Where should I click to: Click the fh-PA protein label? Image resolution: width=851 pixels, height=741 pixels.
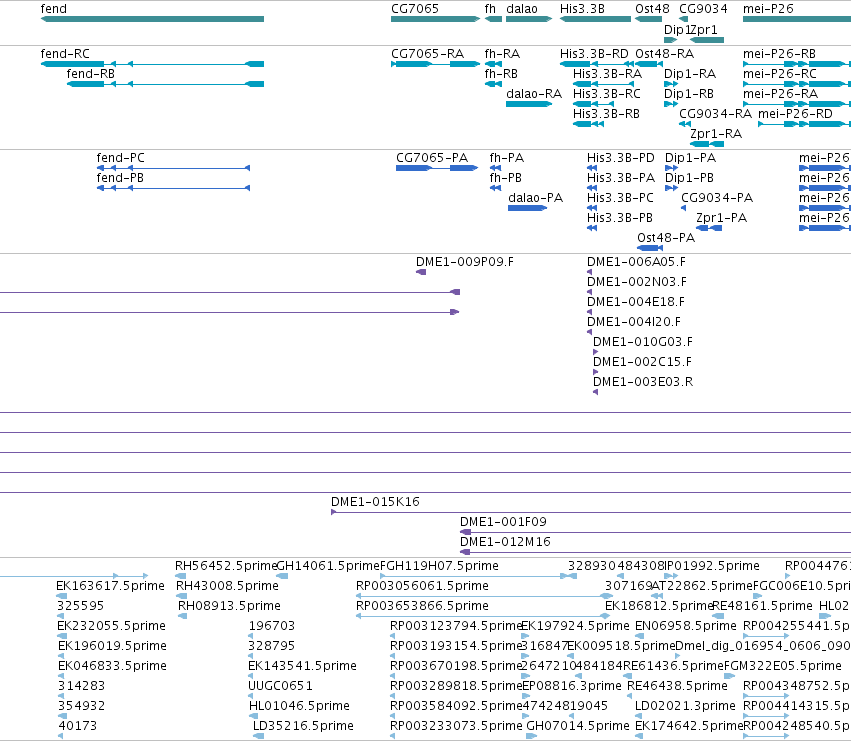[506, 158]
